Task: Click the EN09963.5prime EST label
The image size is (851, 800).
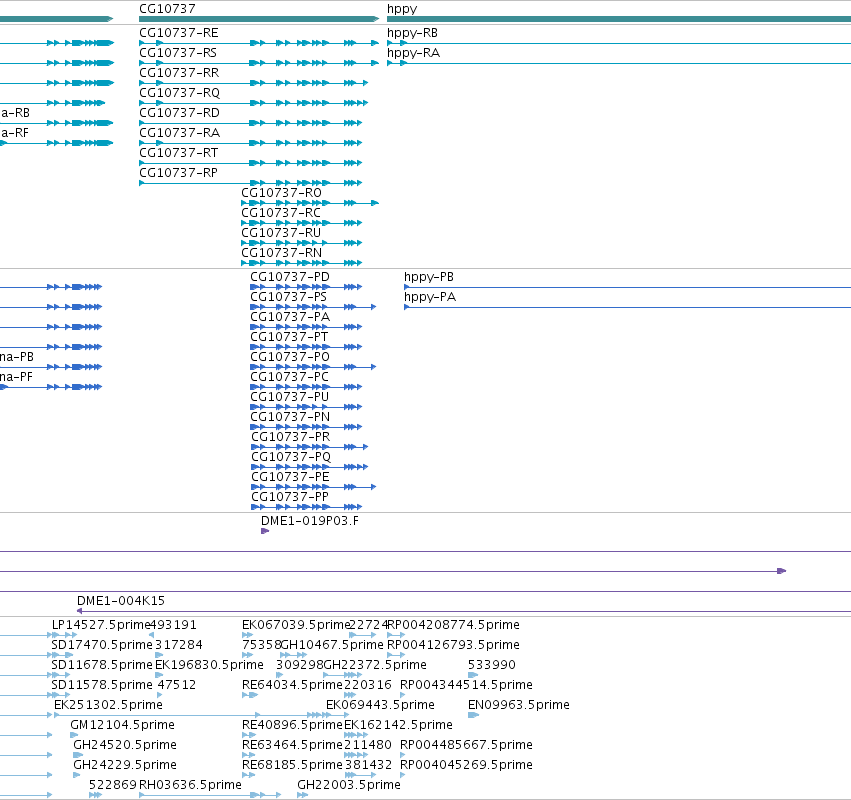Action: coord(519,706)
